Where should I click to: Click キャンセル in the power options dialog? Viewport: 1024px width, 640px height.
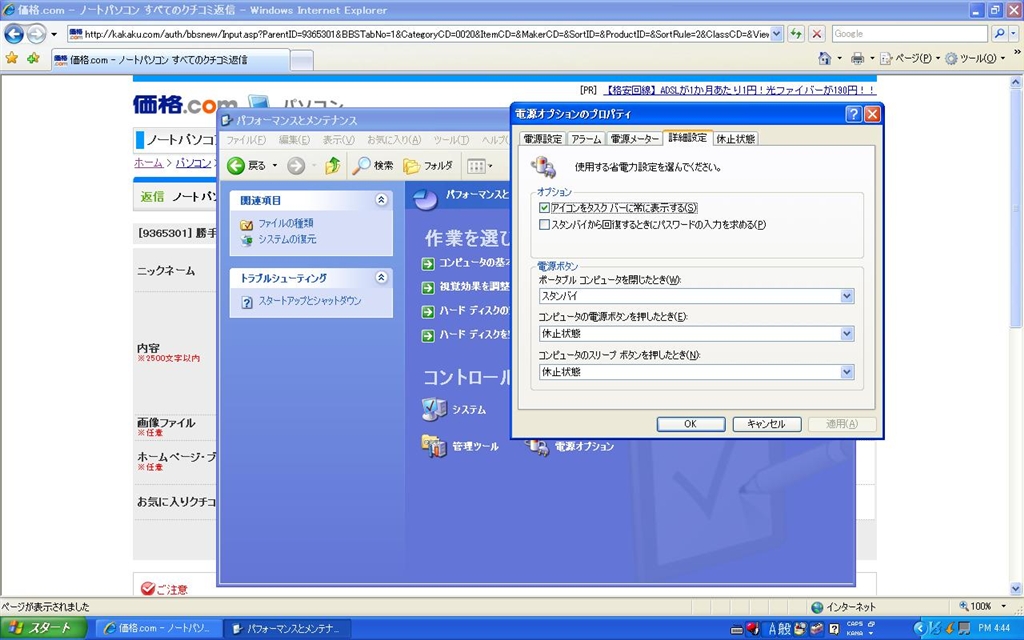click(766, 424)
